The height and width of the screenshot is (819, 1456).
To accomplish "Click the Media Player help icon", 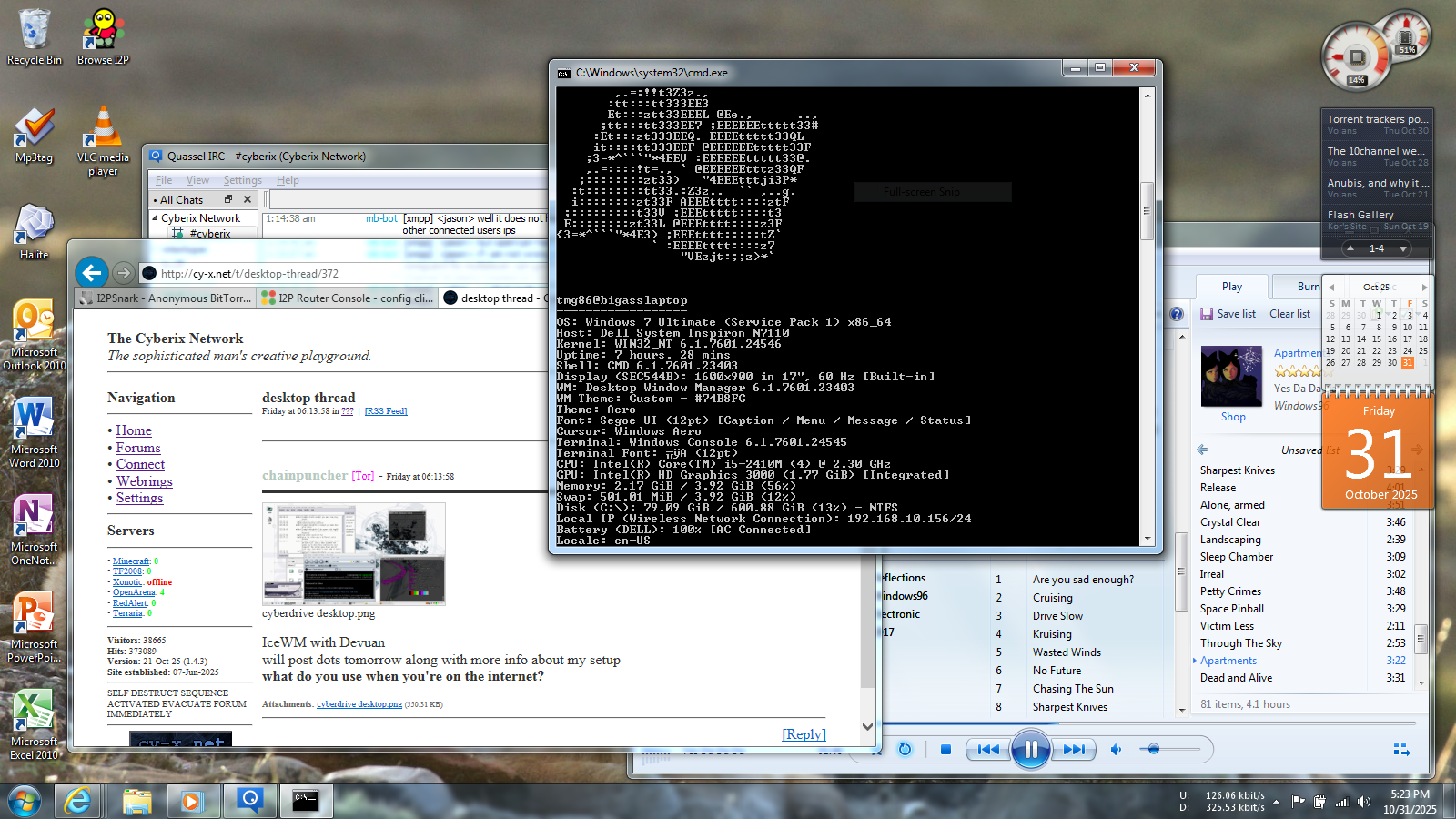I will [1177, 314].
